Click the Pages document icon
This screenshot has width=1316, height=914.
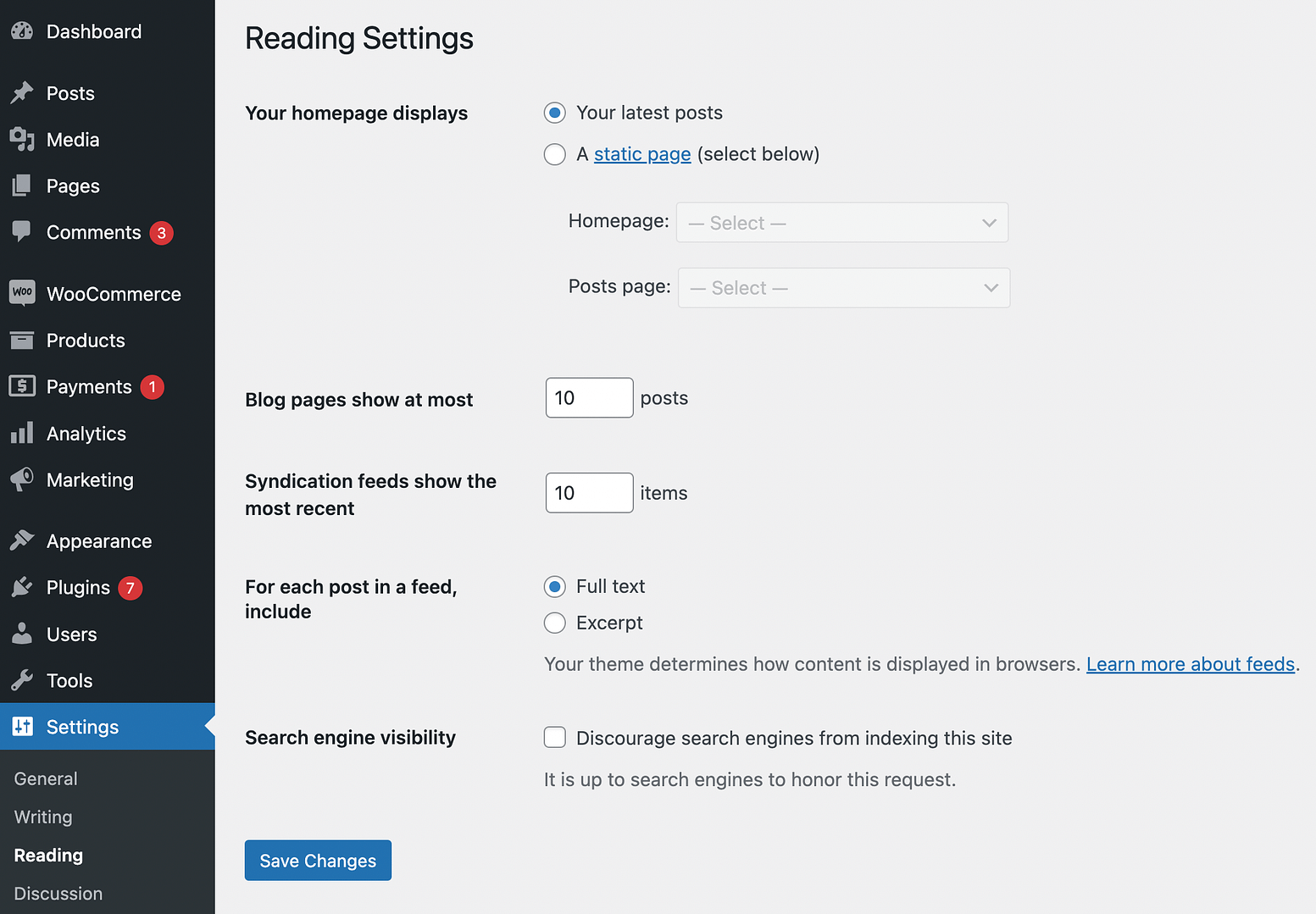[21, 186]
